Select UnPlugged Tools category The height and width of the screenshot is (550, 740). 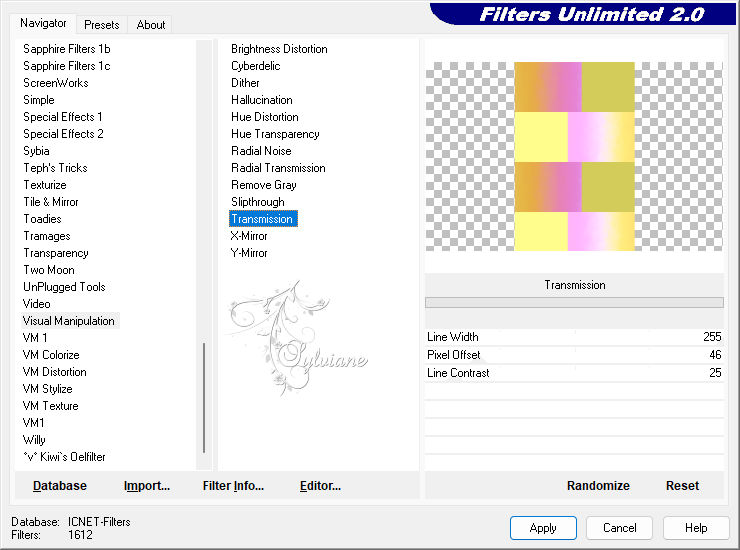[x=64, y=287]
